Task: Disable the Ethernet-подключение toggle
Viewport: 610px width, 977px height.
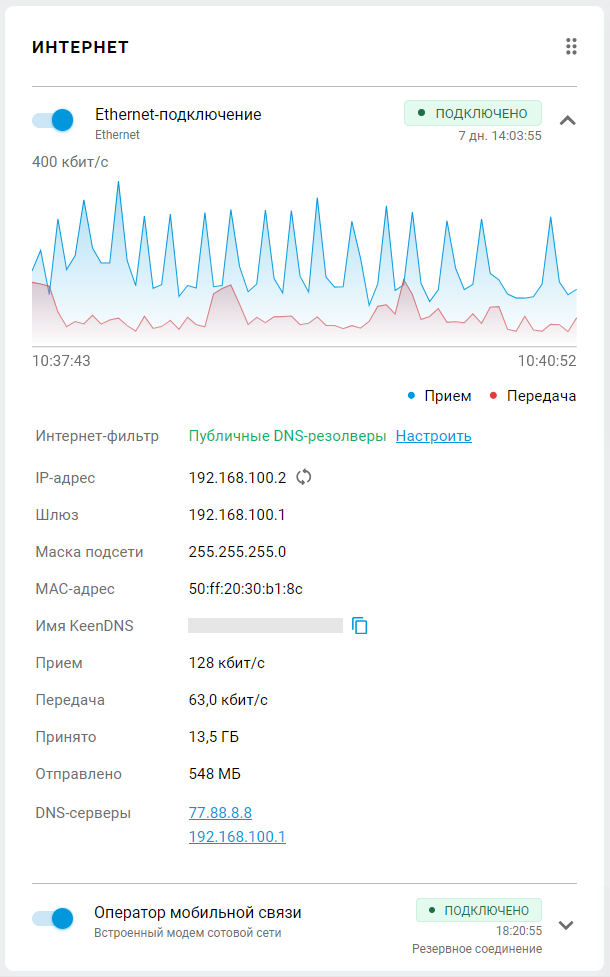Action: (x=53, y=120)
